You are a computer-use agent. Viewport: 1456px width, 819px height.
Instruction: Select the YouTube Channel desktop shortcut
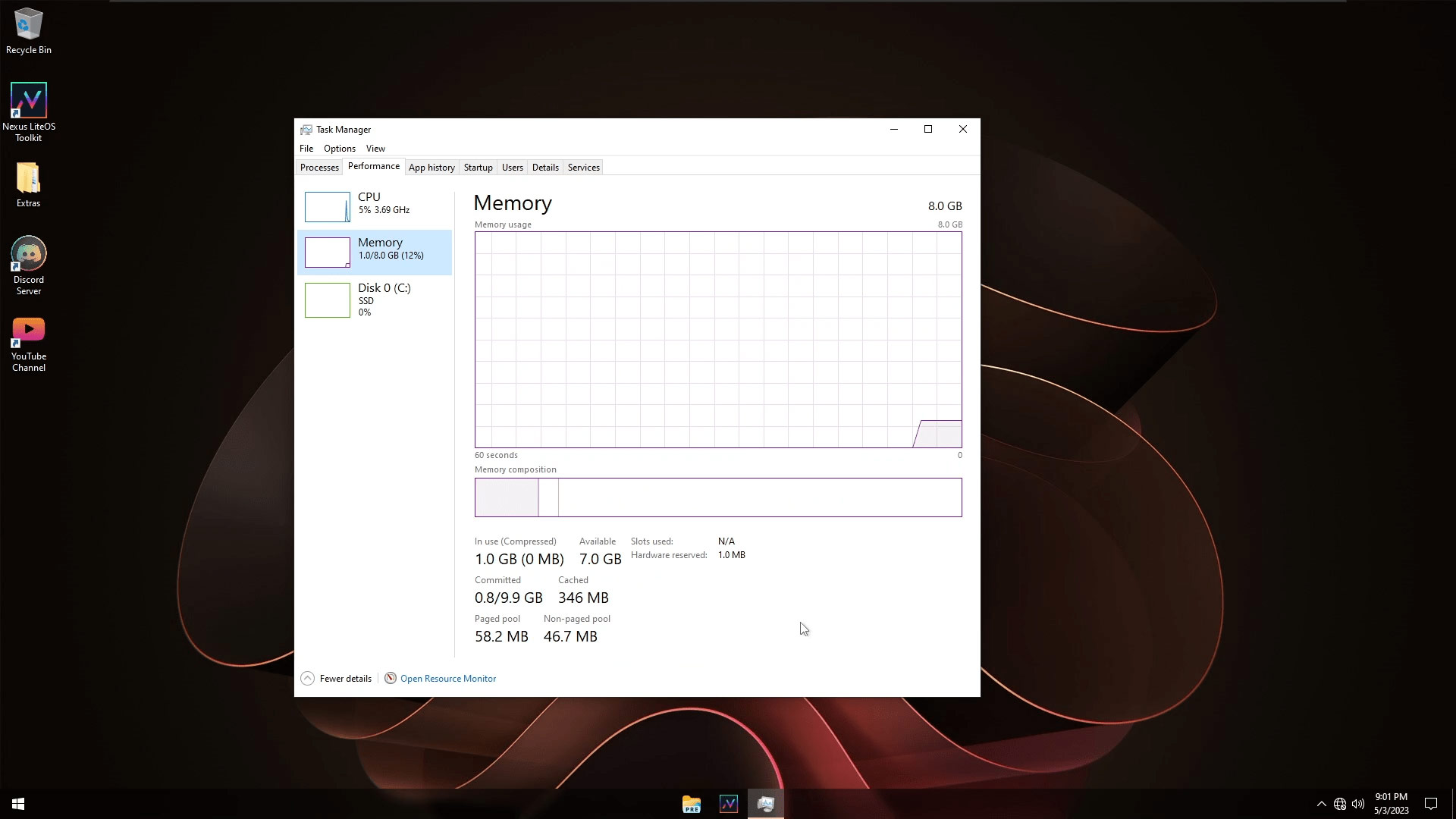pos(28,344)
